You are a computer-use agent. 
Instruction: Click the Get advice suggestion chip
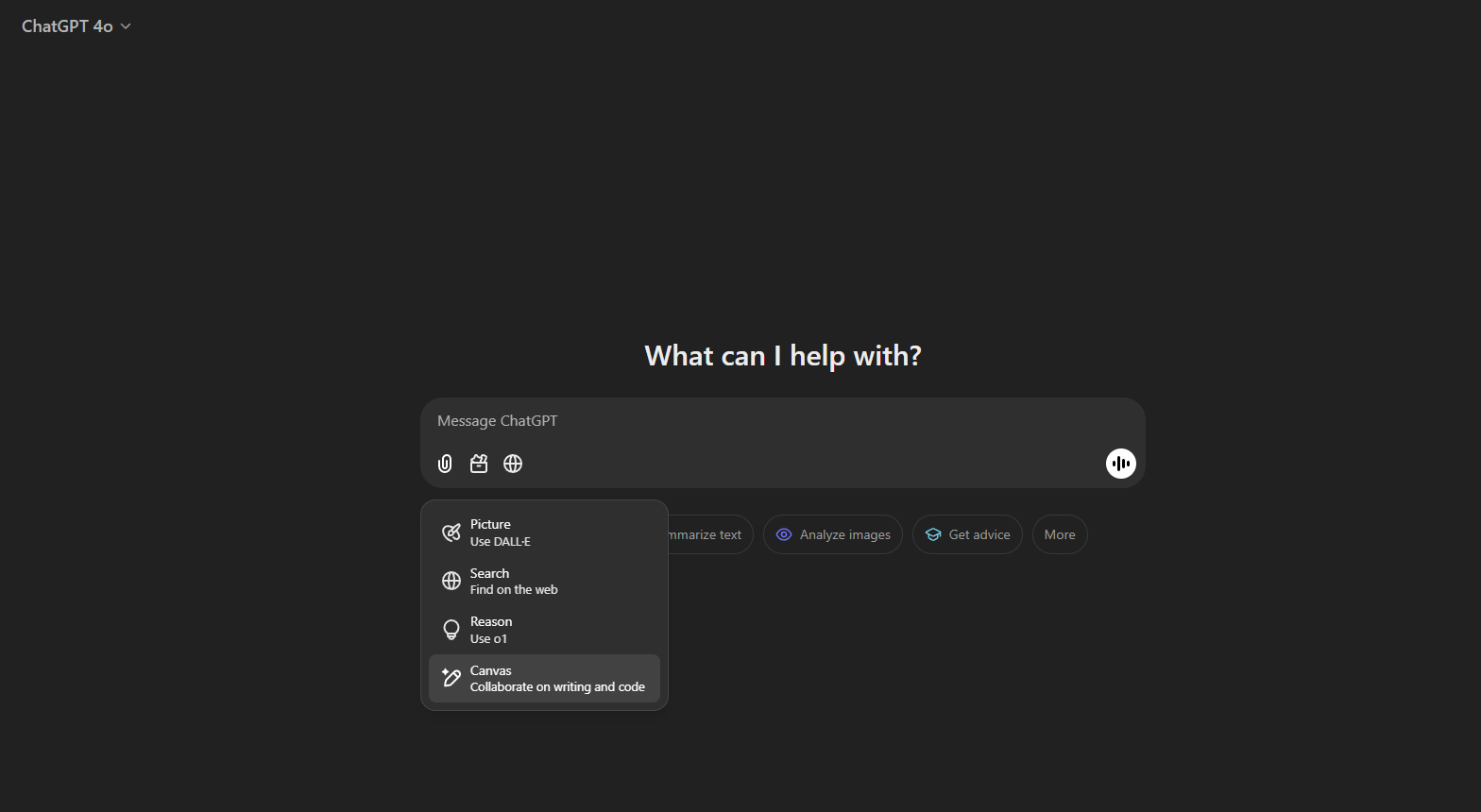pyautogui.click(x=967, y=534)
